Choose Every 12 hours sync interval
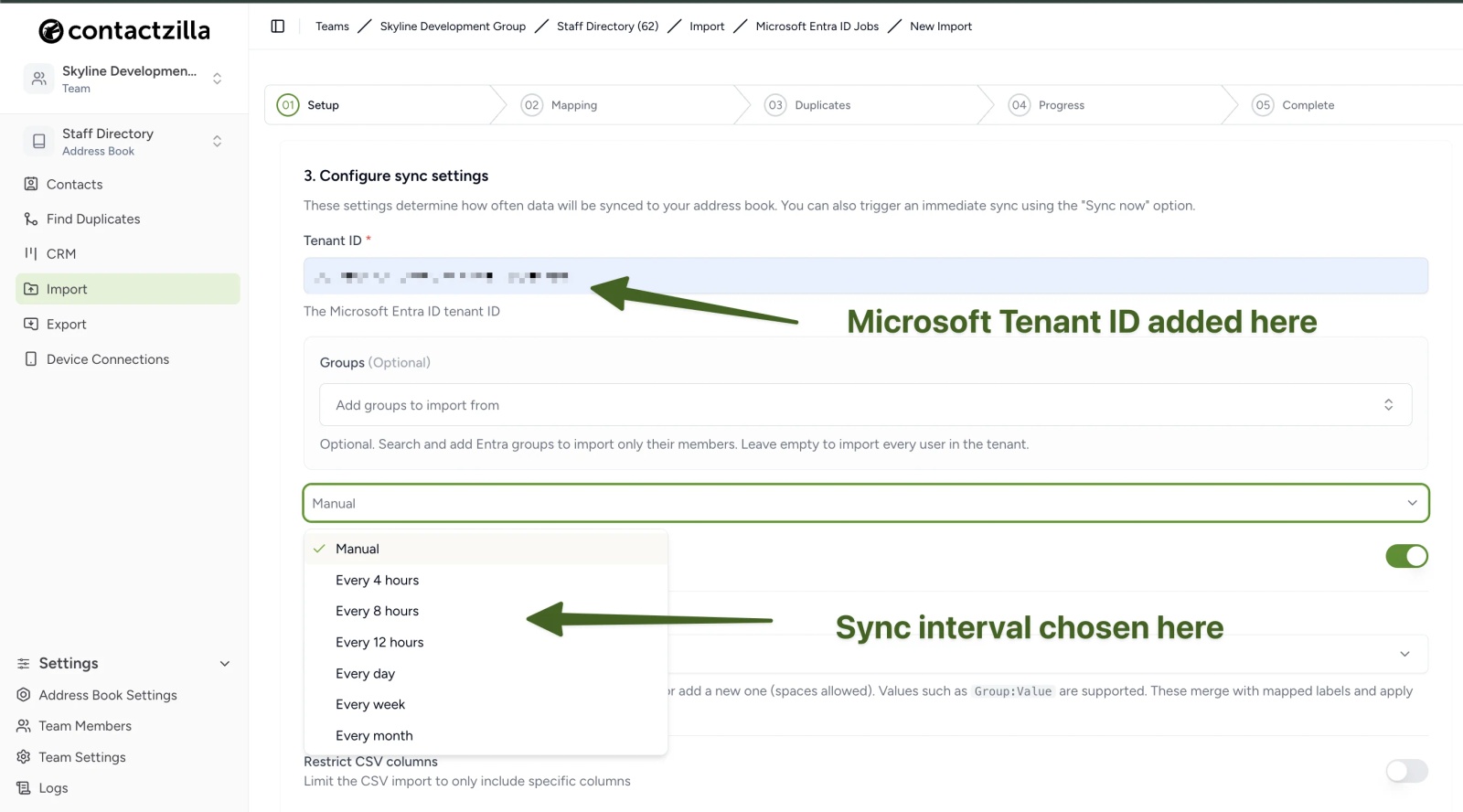The height and width of the screenshot is (812, 1463). tap(486, 643)
